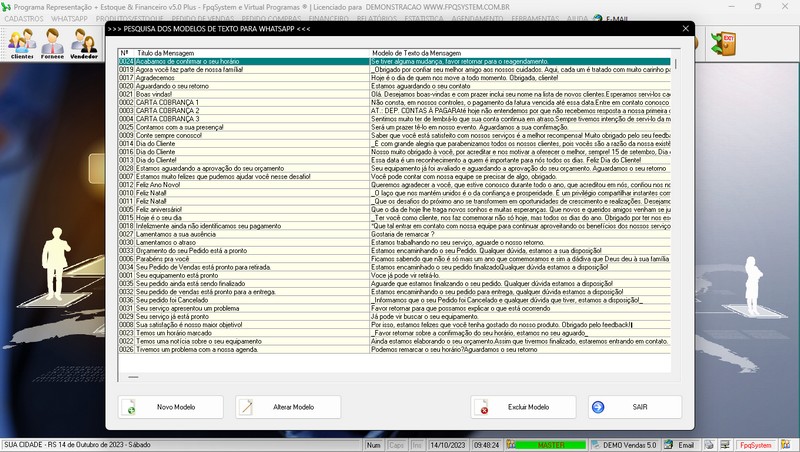The image size is (800, 452).
Task: Select row 'Hoje é o seu dia'
Action: 394,218
